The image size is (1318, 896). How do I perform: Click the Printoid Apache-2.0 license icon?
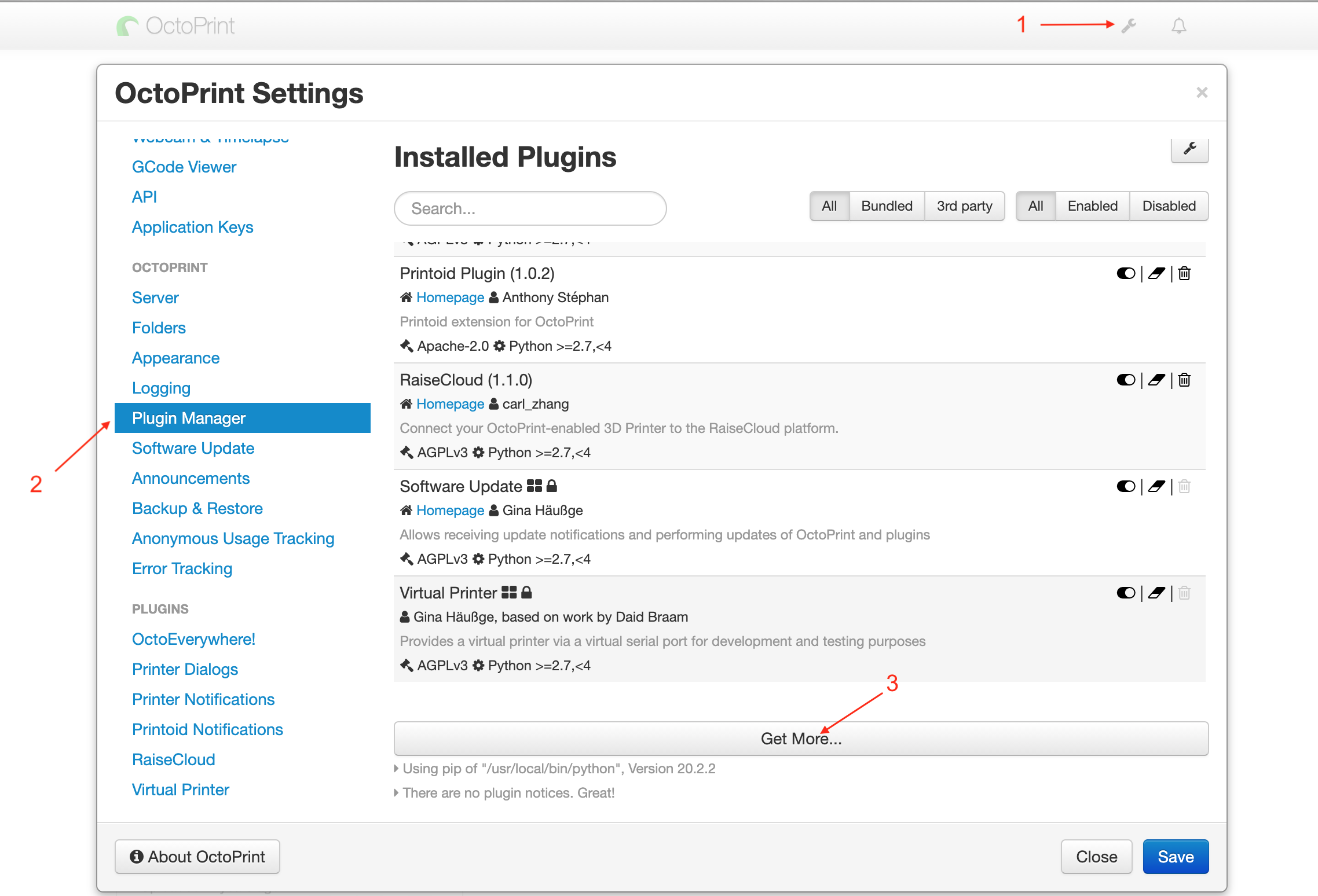click(407, 346)
